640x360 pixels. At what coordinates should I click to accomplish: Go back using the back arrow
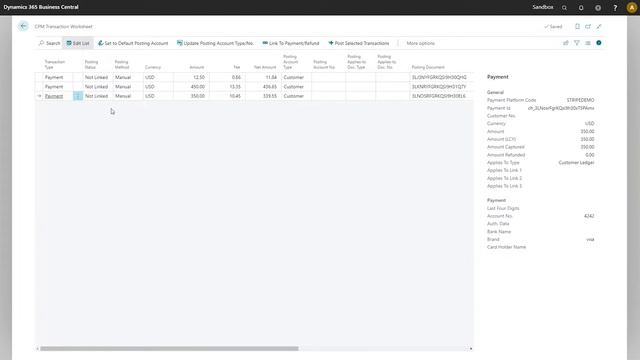tap(23, 26)
